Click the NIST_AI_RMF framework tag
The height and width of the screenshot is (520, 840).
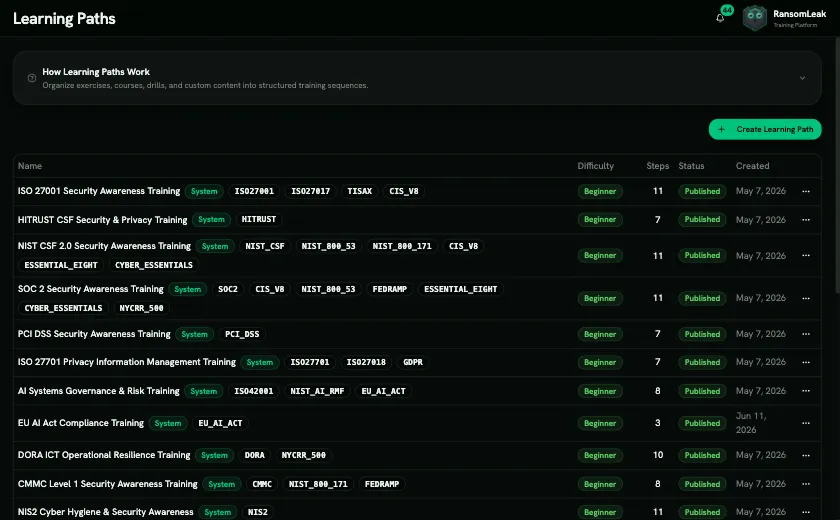pyautogui.click(x=317, y=391)
